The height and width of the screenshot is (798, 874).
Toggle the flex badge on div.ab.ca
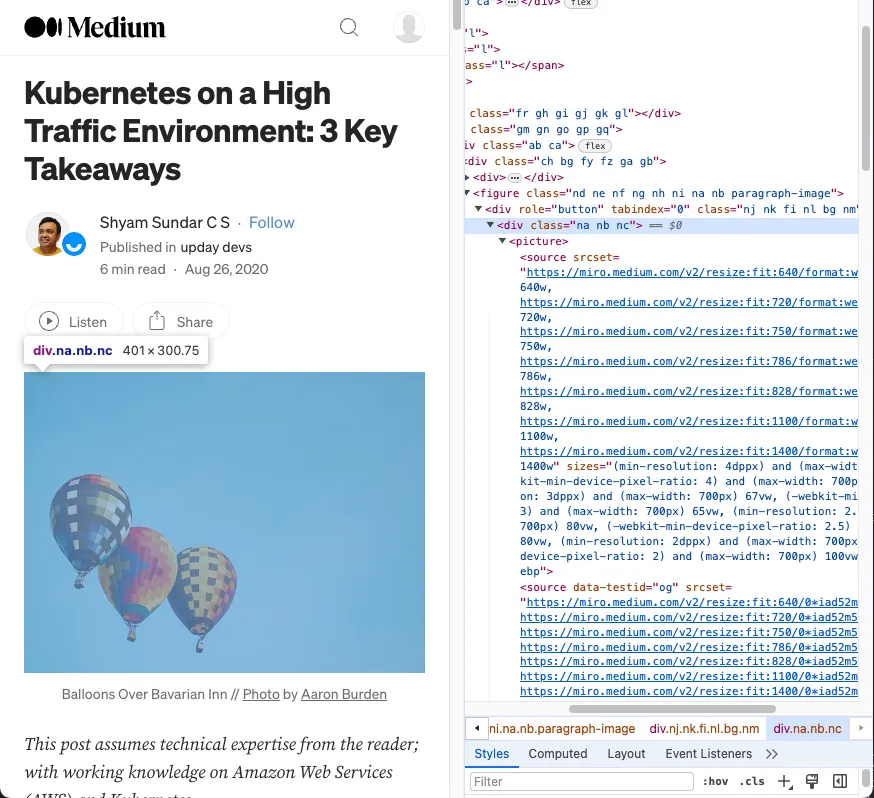[596, 146]
